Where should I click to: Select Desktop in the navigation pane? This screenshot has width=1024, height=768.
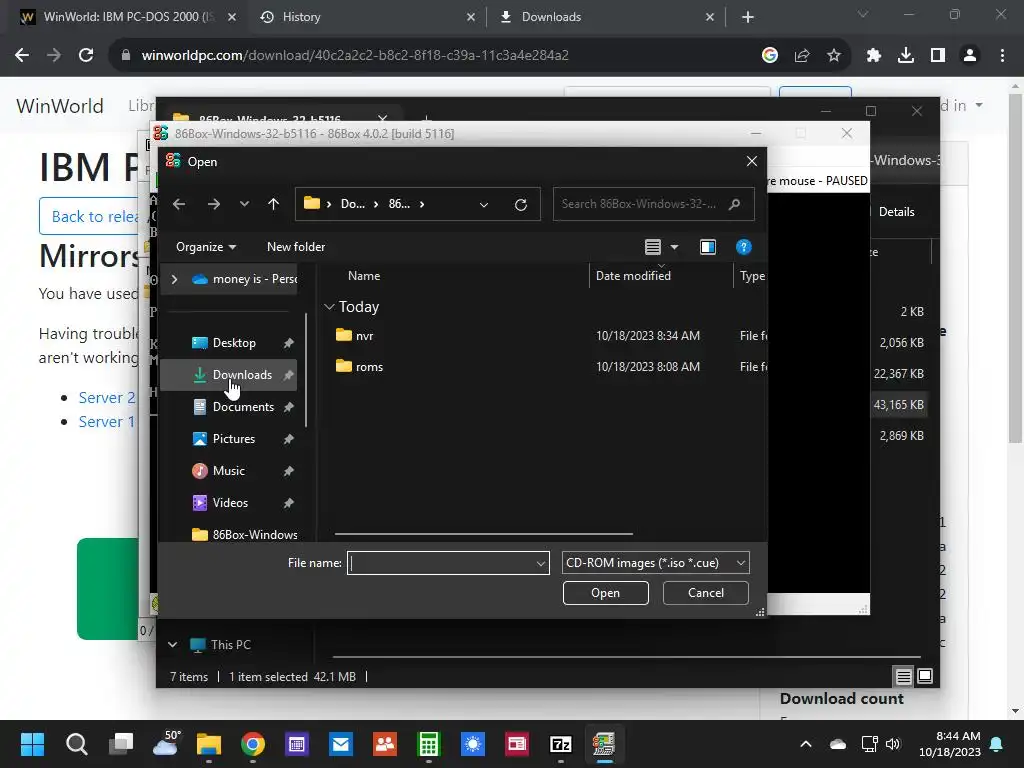pos(229,343)
